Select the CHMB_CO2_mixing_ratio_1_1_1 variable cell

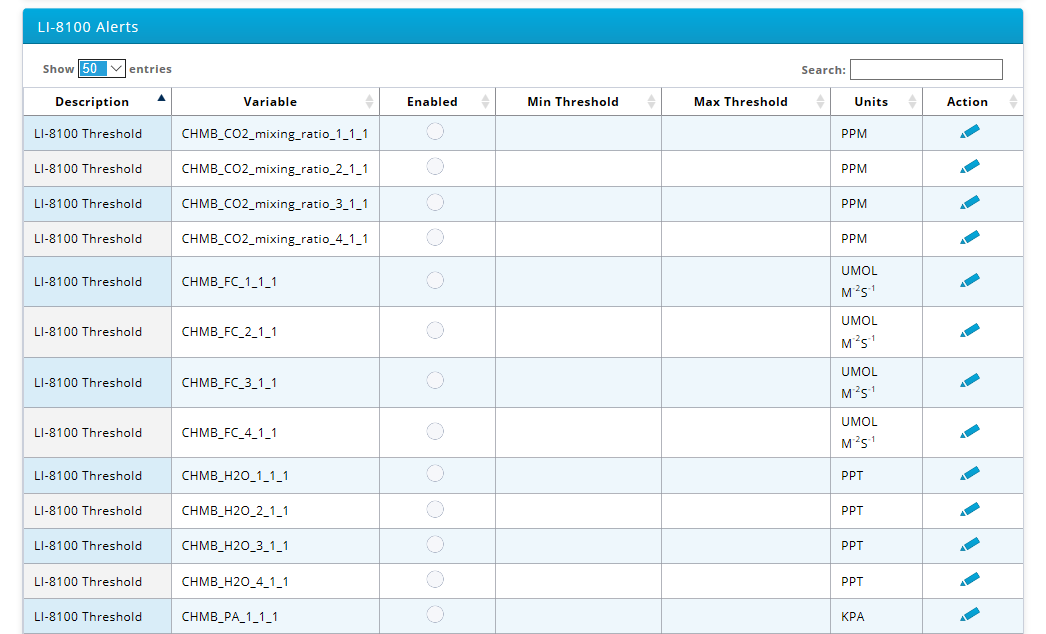coord(276,133)
